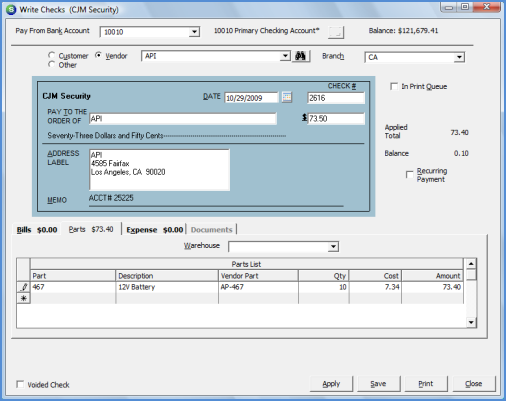This screenshot has width=506, height=401.
Task: Click the asterisk new row icon
Action: click(x=24, y=298)
